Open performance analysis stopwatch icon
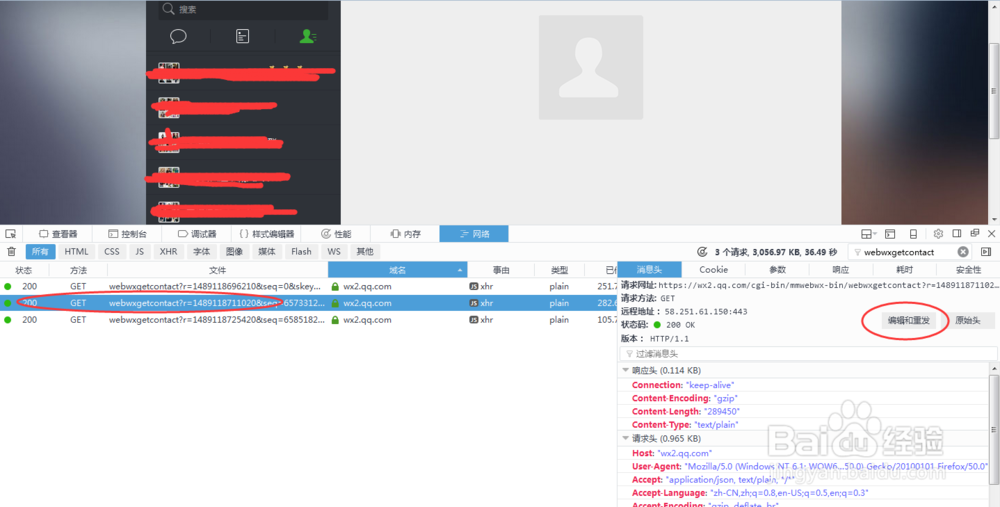The image size is (1000, 507). [702, 252]
